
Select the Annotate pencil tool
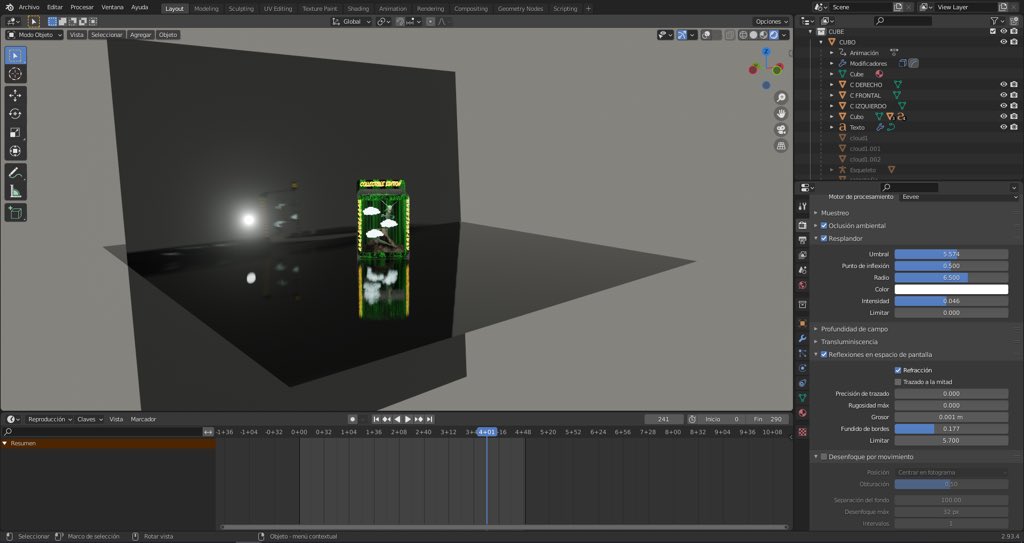pos(15,173)
